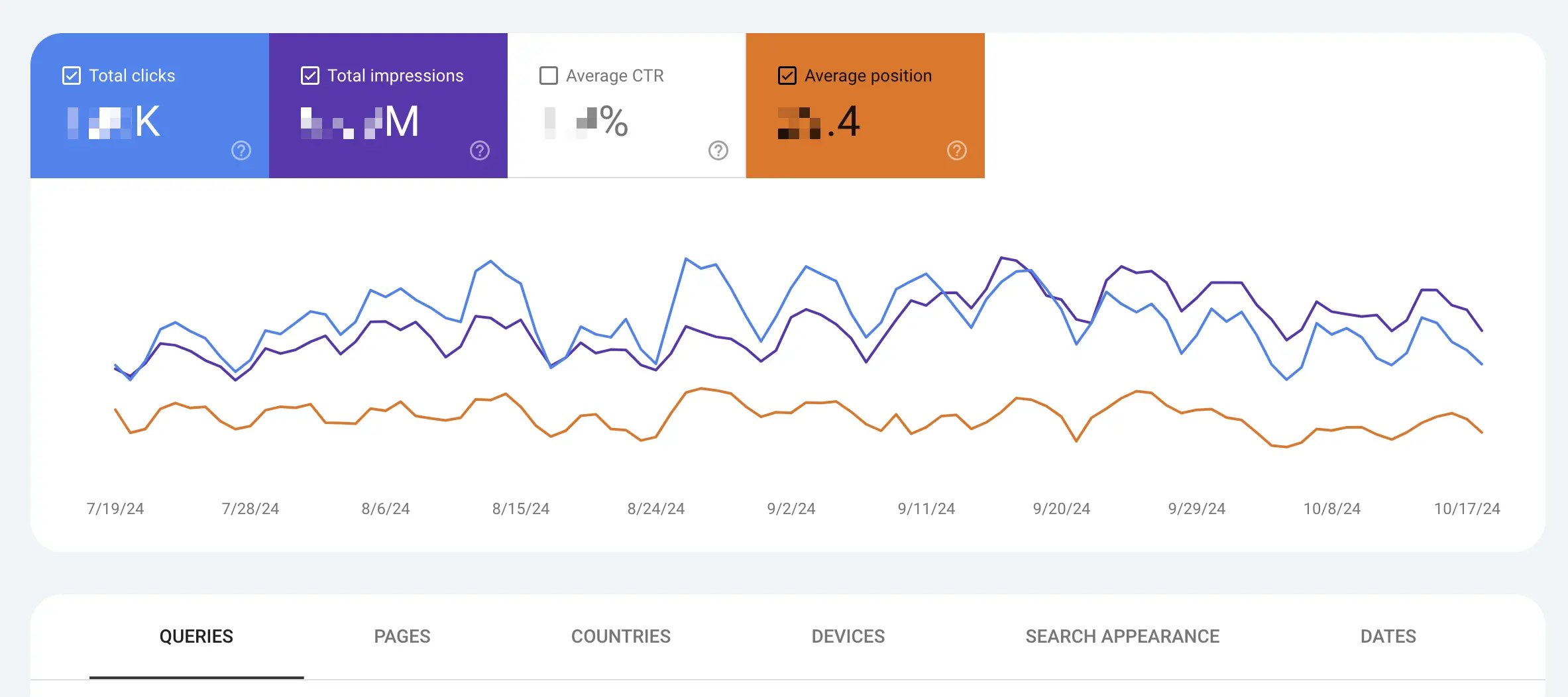Click the 10/17/24 date label on axis
The image size is (1568, 697).
point(1467,508)
